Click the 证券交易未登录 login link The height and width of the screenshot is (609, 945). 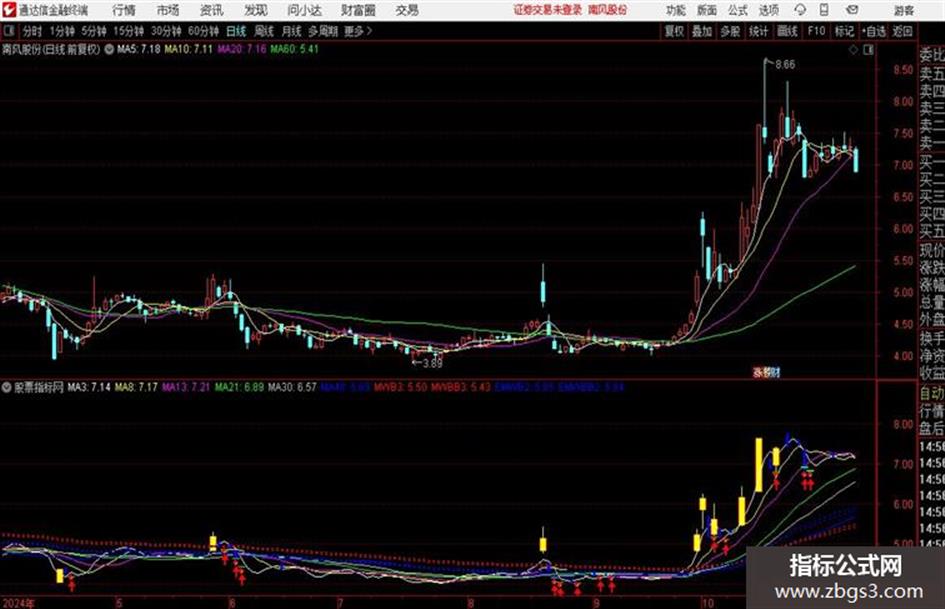tap(548, 10)
